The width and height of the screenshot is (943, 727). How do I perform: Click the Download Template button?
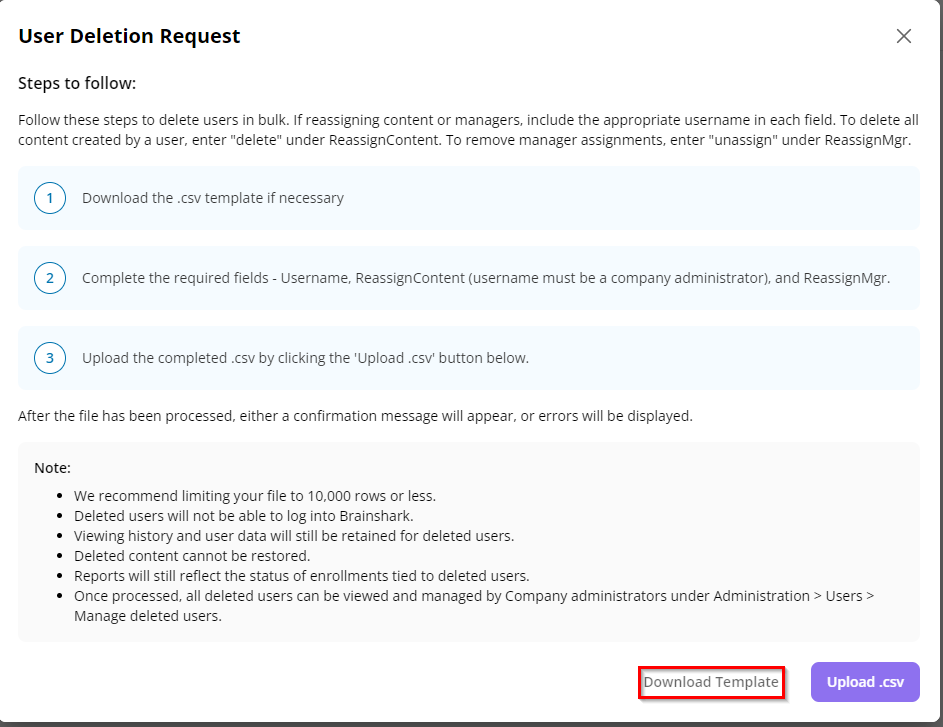pos(711,682)
